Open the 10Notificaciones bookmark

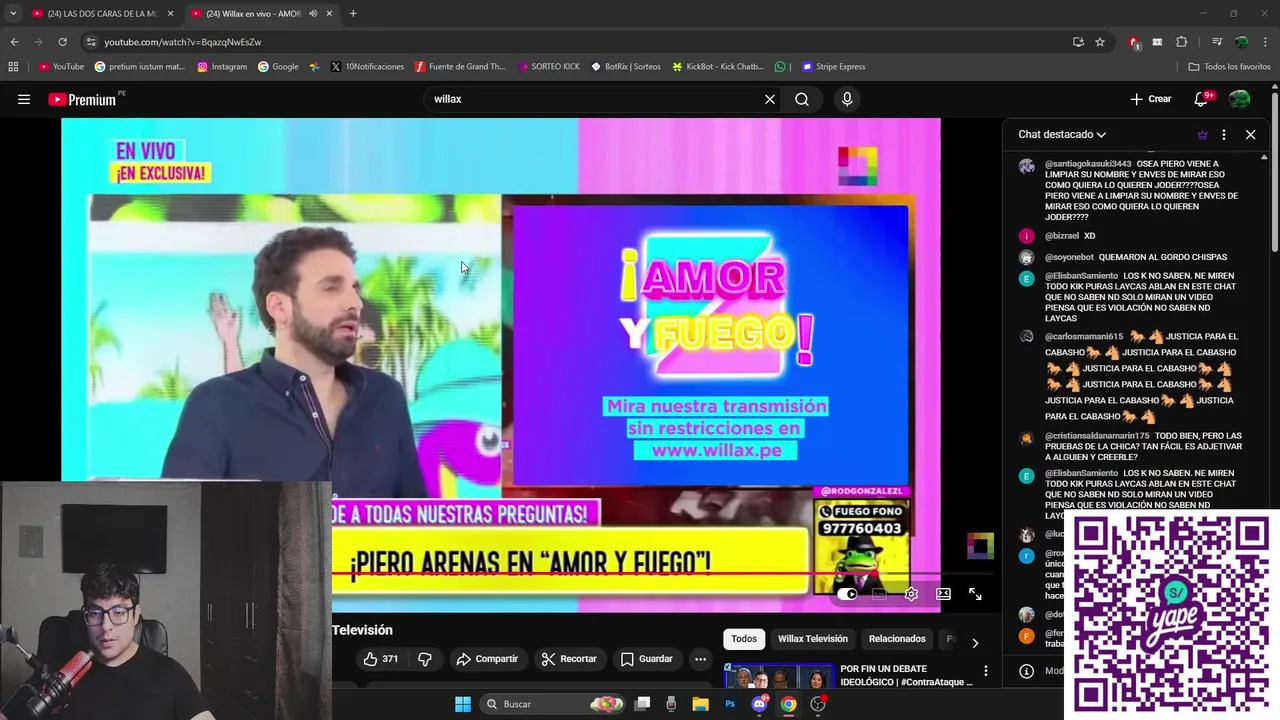pos(366,67)
